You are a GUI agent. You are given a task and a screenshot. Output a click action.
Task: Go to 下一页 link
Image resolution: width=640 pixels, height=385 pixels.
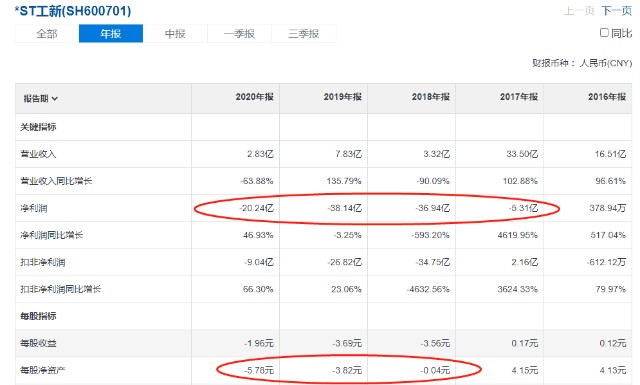click(616, 11)
